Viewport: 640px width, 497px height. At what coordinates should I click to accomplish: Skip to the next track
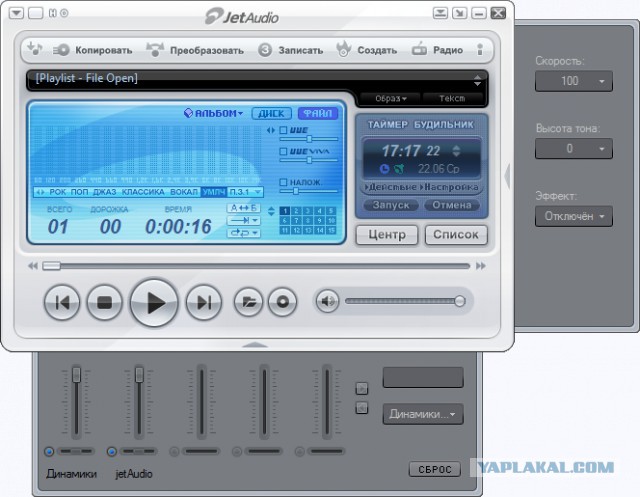pyautogui.click(x=204, y=302)
